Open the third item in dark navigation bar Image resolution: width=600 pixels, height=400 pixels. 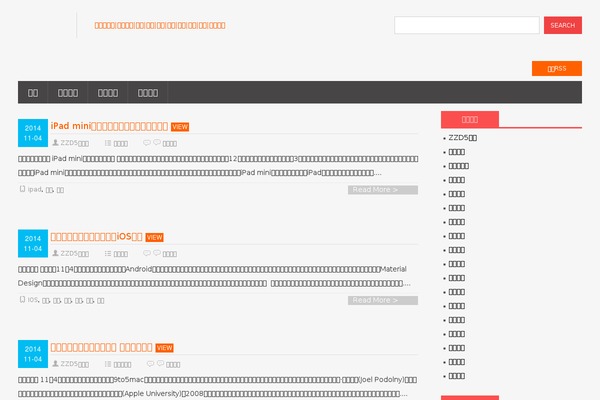click(x=108, y=93)
